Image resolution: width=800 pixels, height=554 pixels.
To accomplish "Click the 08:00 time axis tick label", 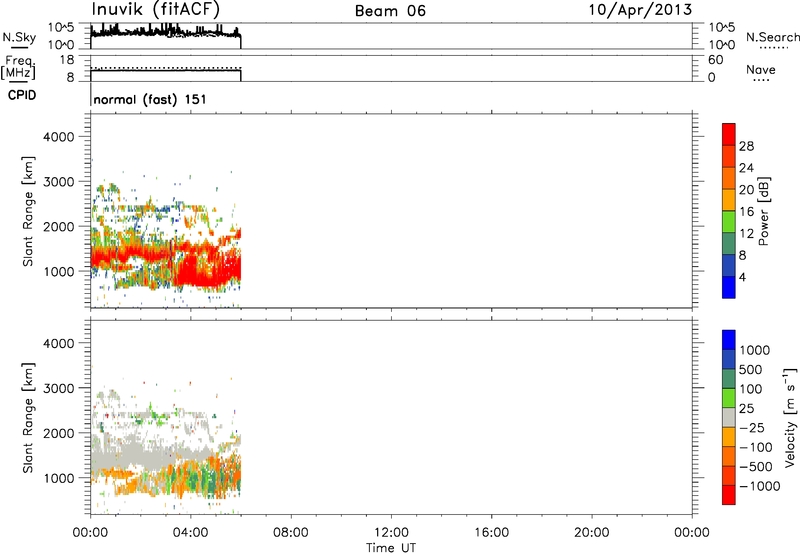I will [290, 533].
